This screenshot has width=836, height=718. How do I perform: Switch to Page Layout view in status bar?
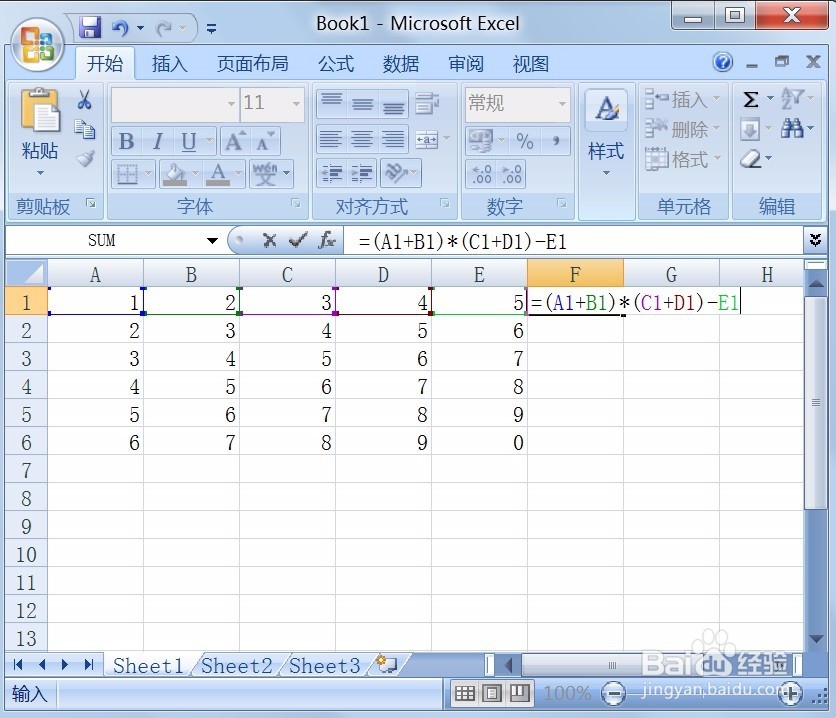point(492,693)
